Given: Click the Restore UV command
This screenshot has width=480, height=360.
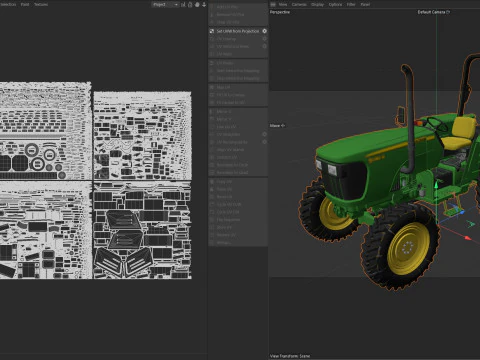Looking at the screenshot, I should (238, 235).
